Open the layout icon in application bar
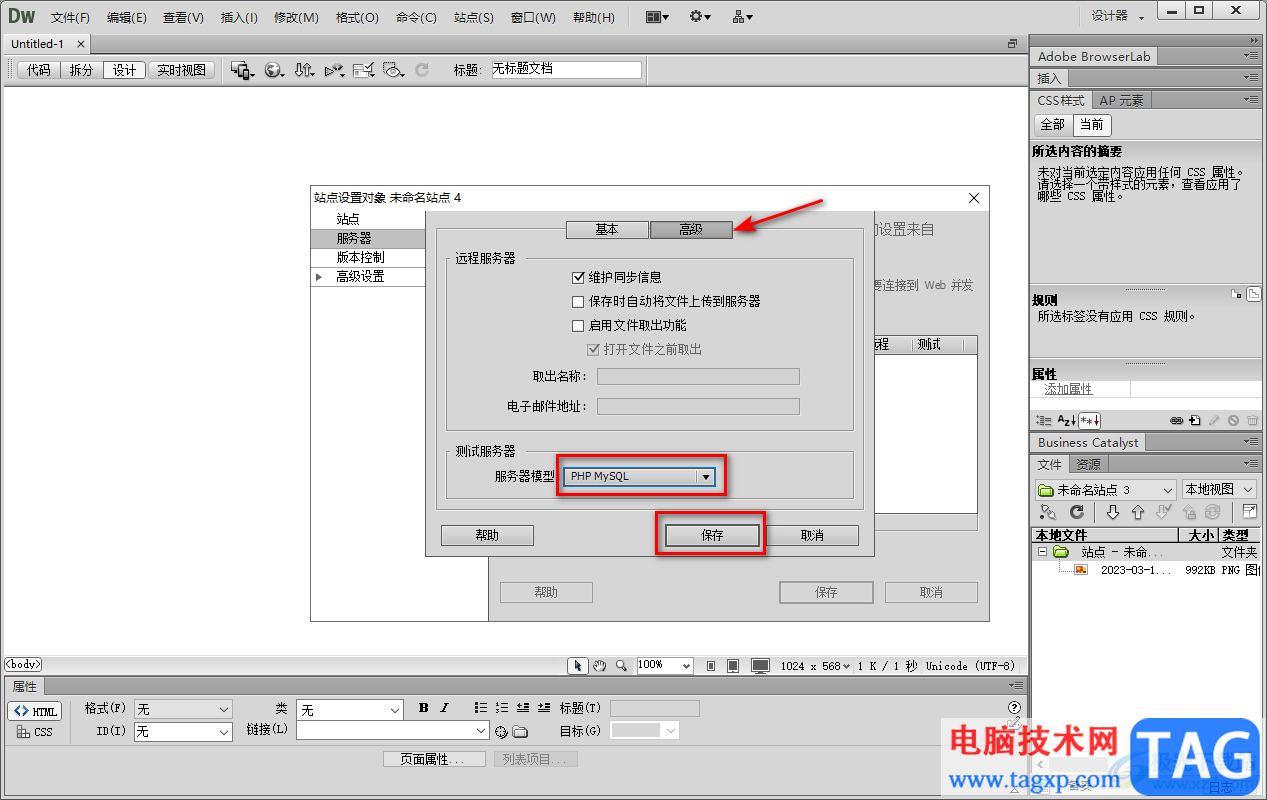The image size is (1267, 800). coord(658,17)
